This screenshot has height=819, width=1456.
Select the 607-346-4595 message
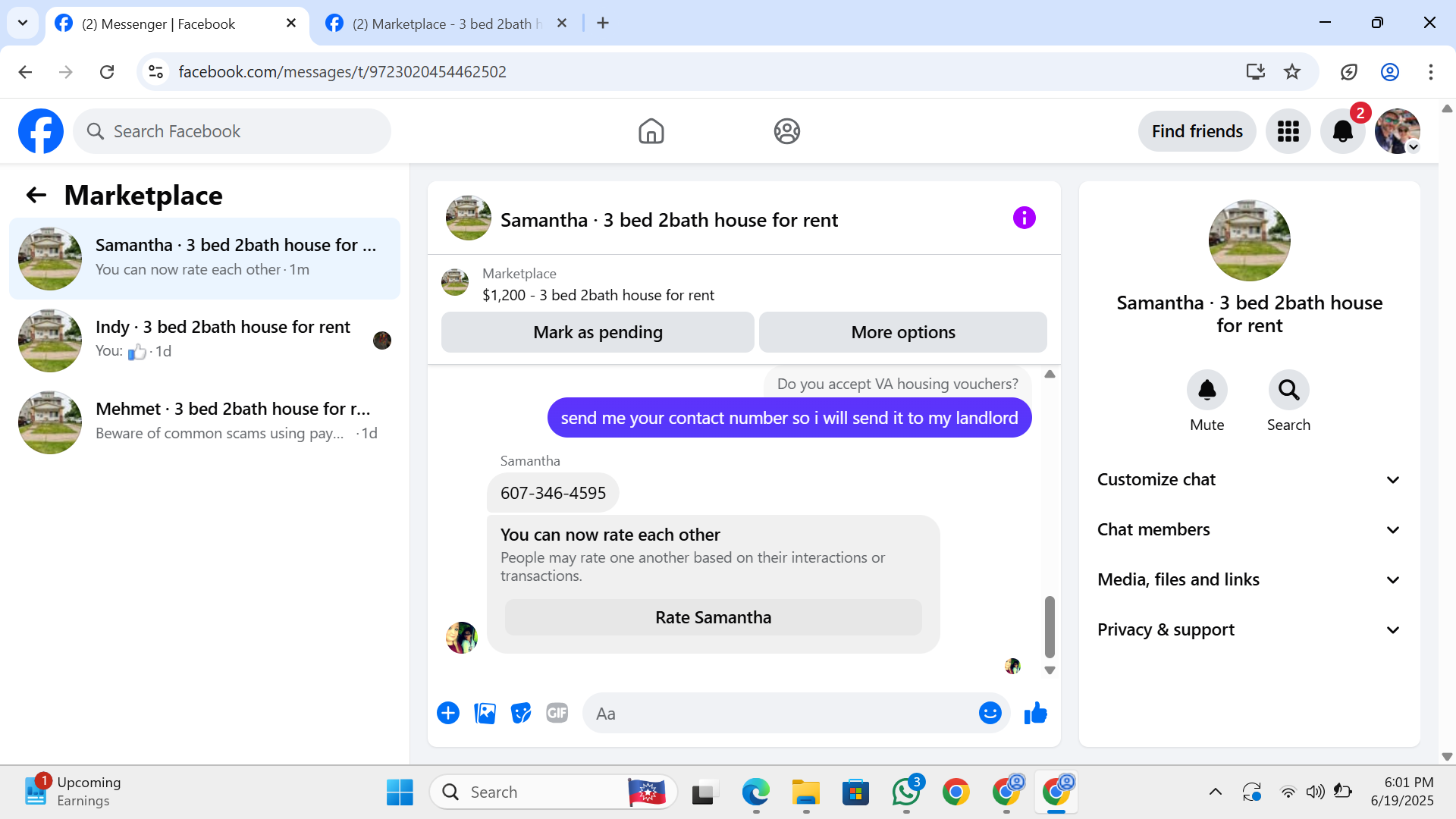pyautogui.click(x=553, y=493)
